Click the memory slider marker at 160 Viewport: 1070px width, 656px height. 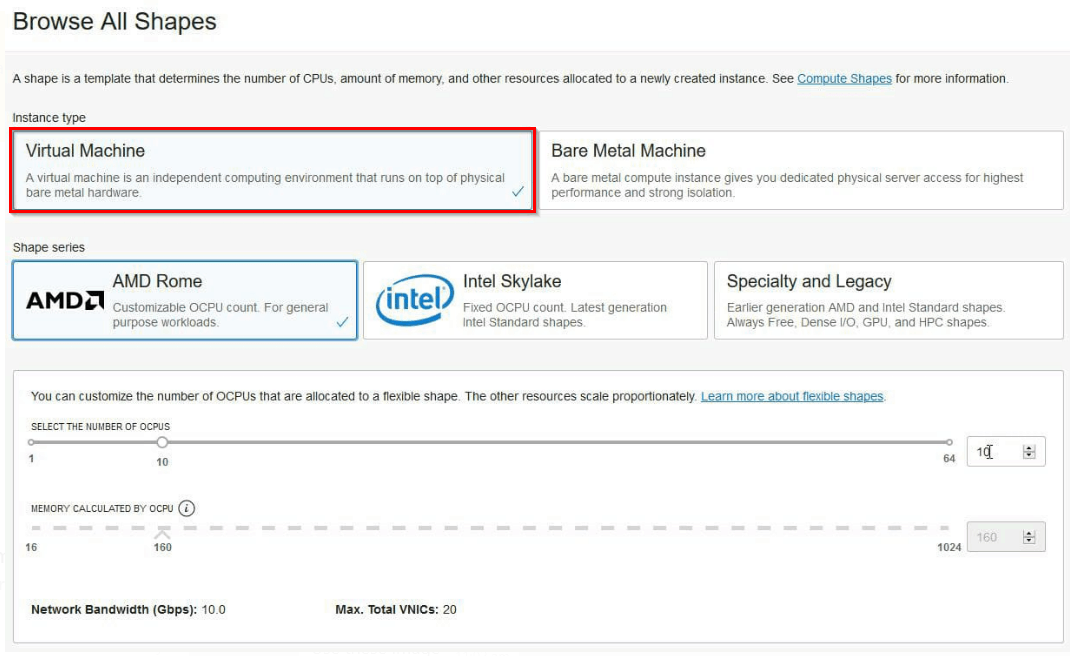coord(162,532)
